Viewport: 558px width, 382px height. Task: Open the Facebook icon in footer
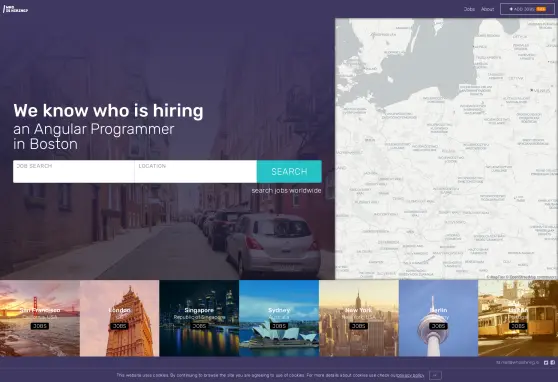click(x=553, y=362)
